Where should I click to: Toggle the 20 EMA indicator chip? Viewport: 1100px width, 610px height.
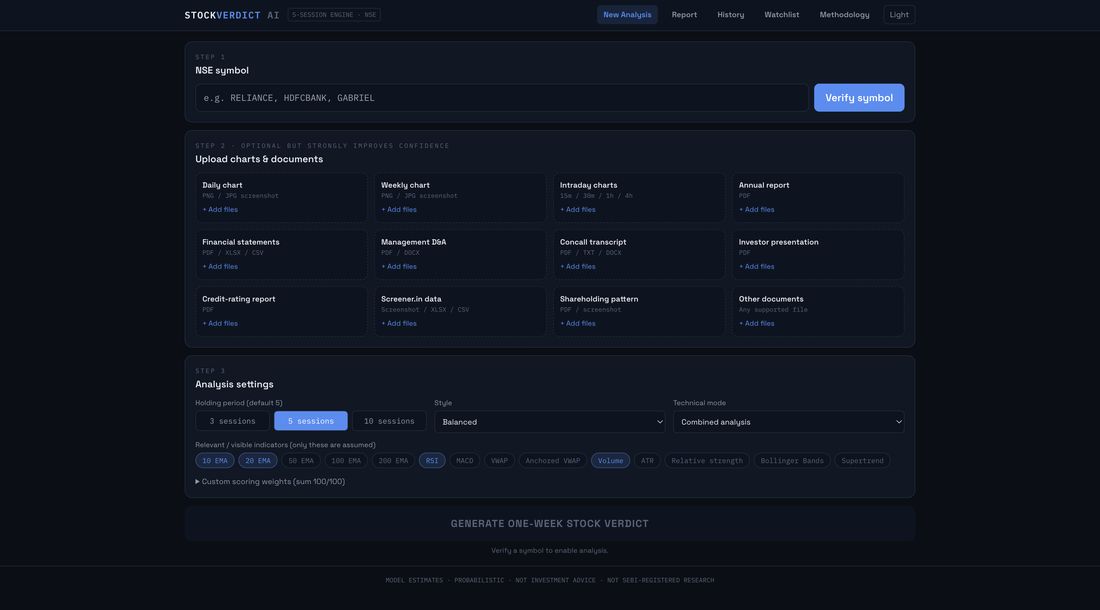(257, 461)
